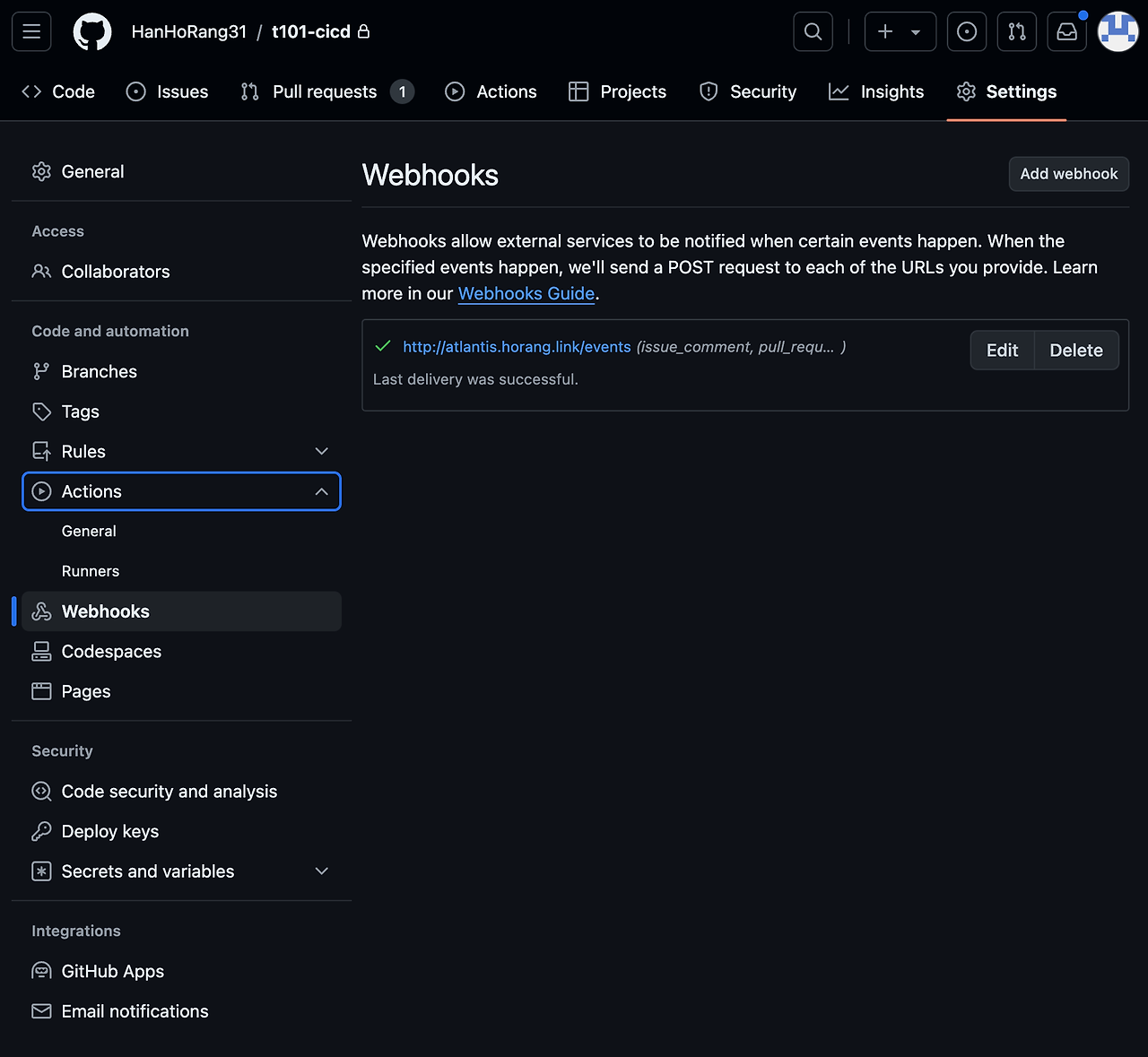Click the Security tab shield icon
Image resolution: width=1148 pixels, height=1057 pixels.
(709, 91)
